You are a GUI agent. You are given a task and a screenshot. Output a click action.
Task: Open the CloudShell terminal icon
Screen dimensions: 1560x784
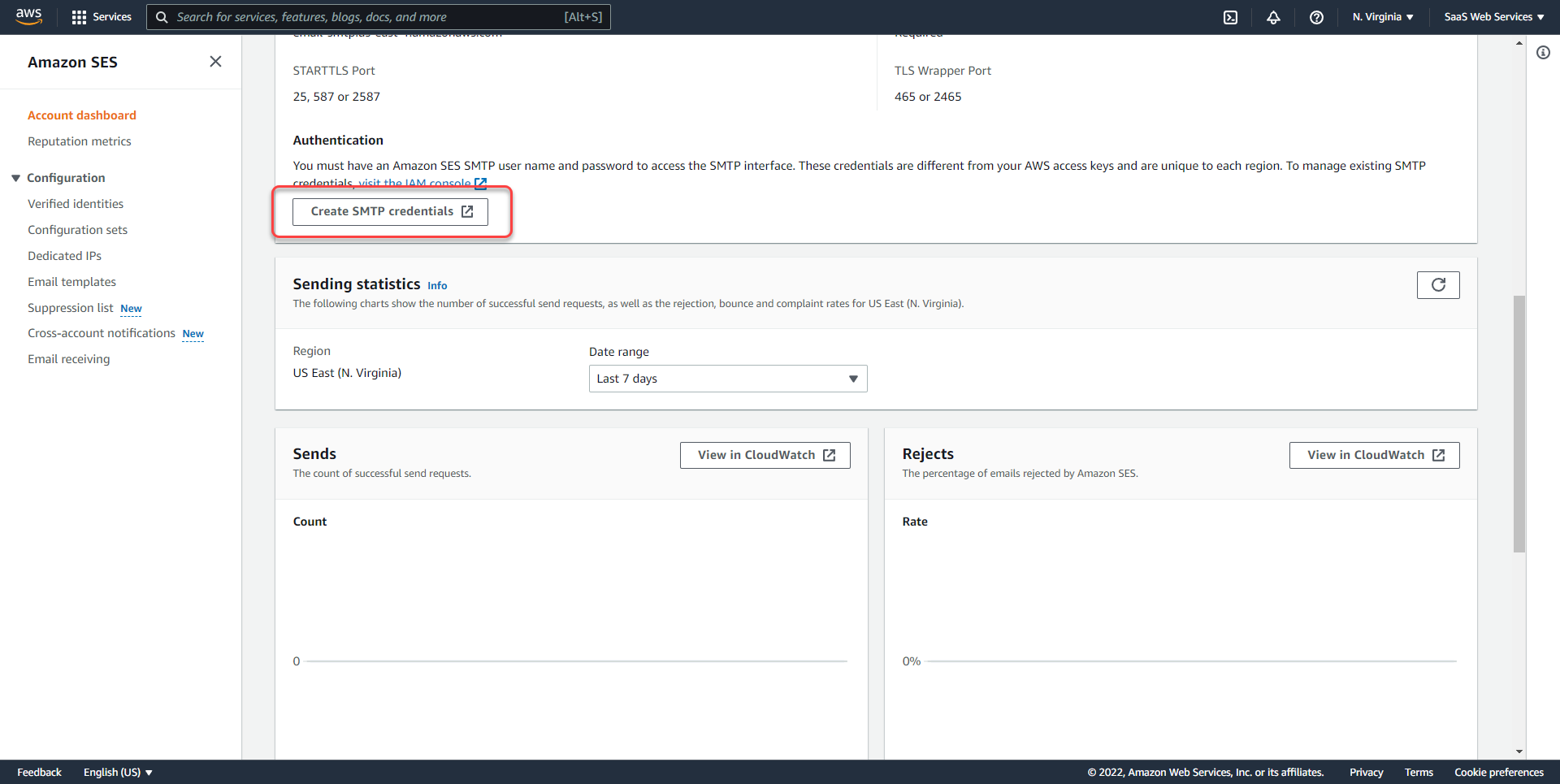1230,17
